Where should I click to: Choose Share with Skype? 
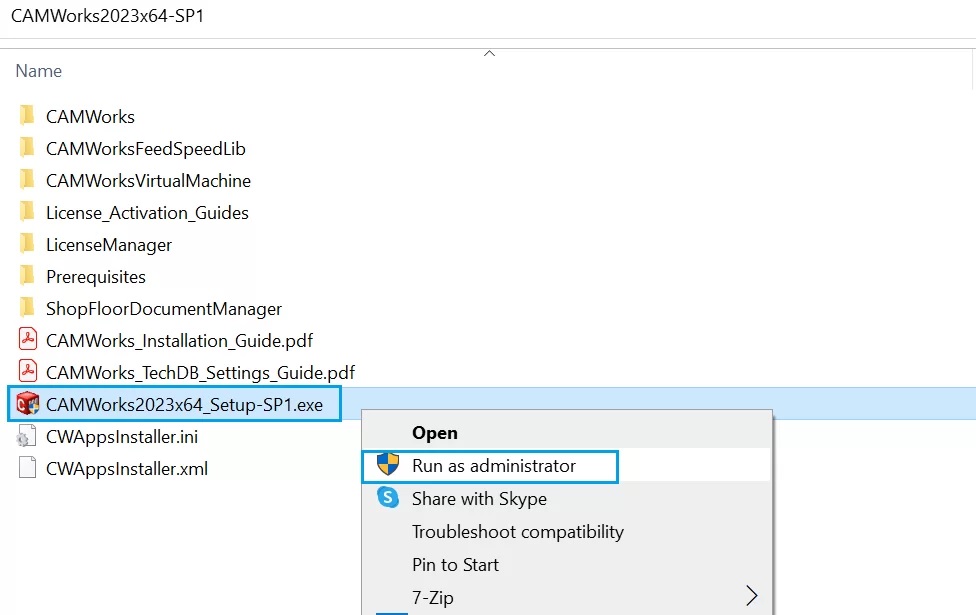coord(479,499)
